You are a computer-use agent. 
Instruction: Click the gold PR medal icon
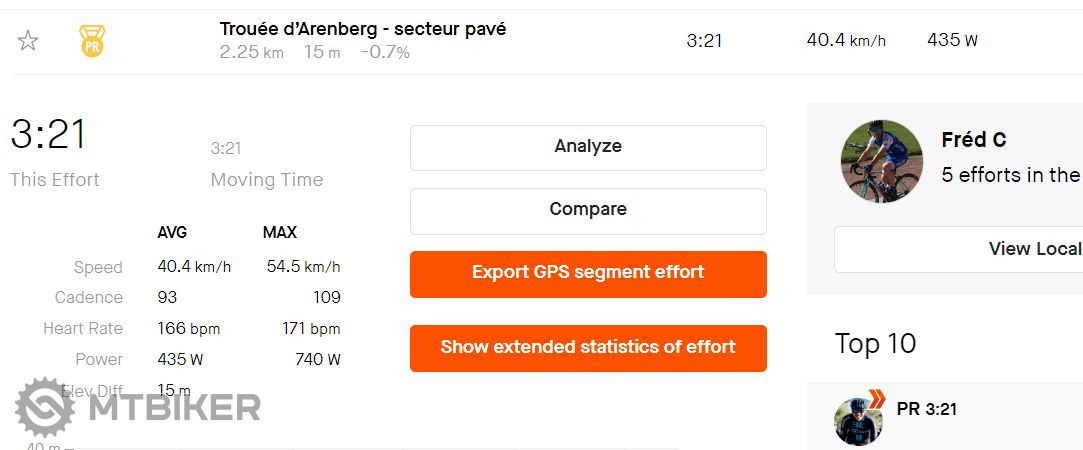pos(92,41)
